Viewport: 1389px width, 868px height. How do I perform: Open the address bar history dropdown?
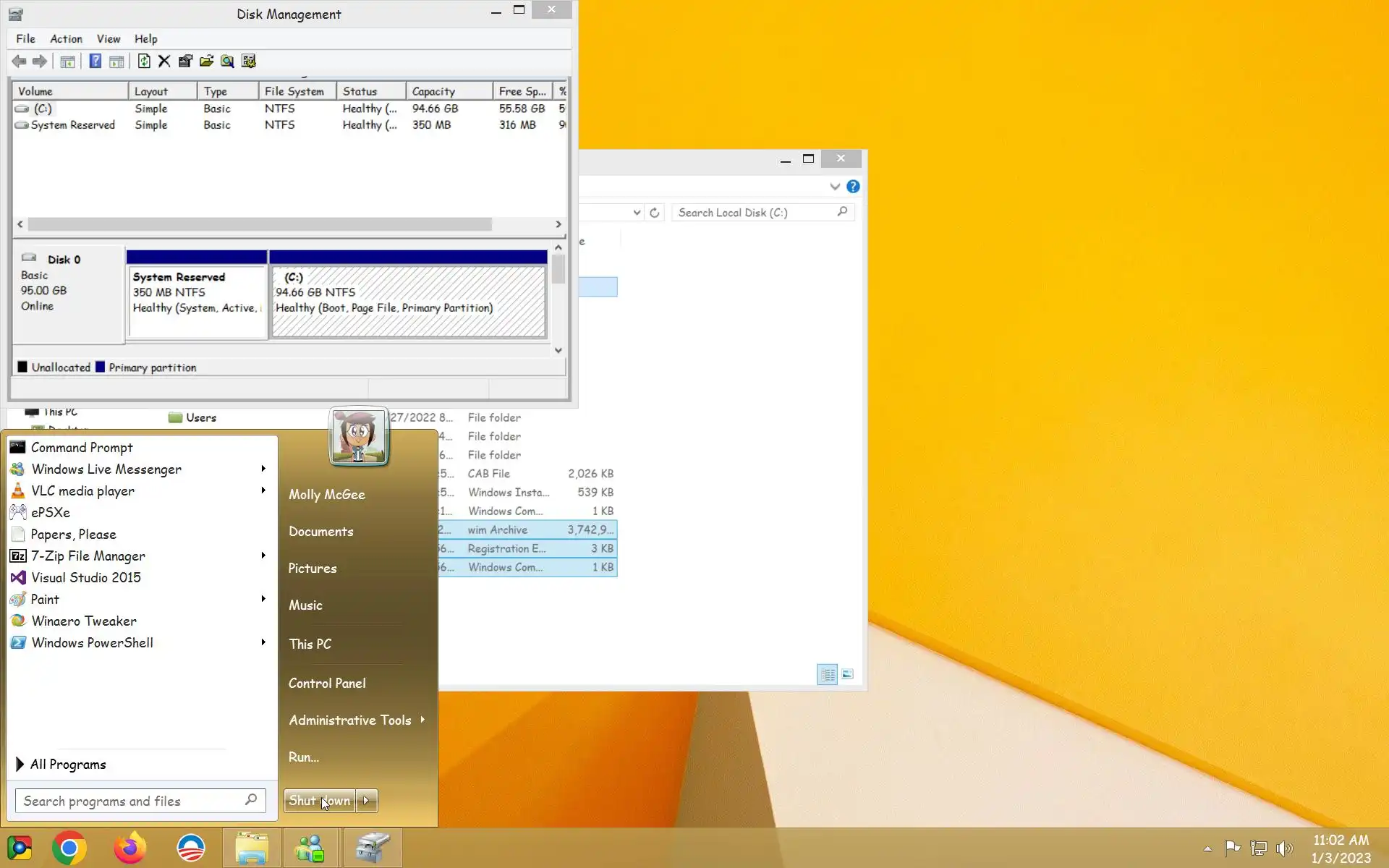pyautogui.click(x=637, y=213)
